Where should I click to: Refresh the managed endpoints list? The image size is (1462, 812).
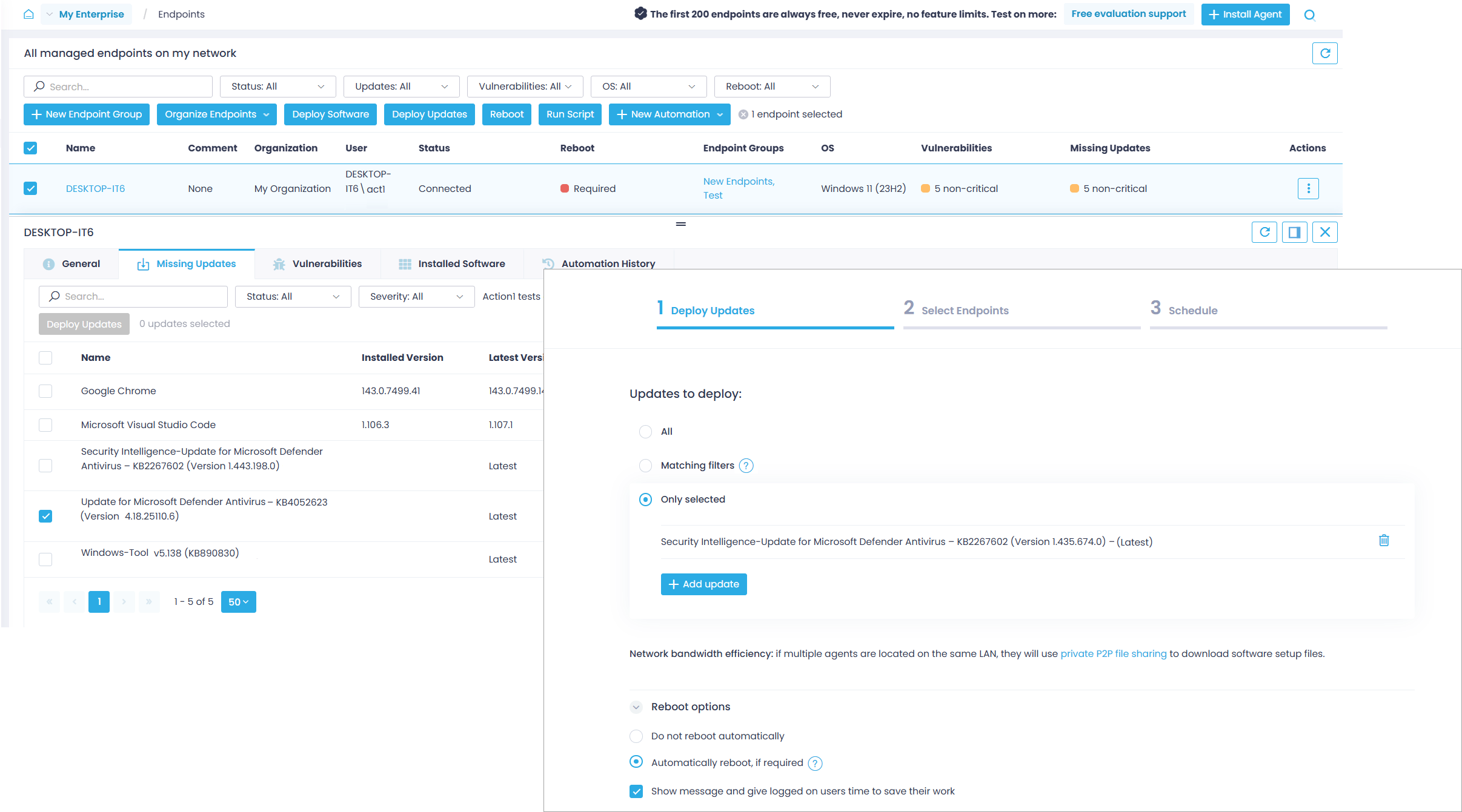pyautogui.click(x=1325, y=53)
